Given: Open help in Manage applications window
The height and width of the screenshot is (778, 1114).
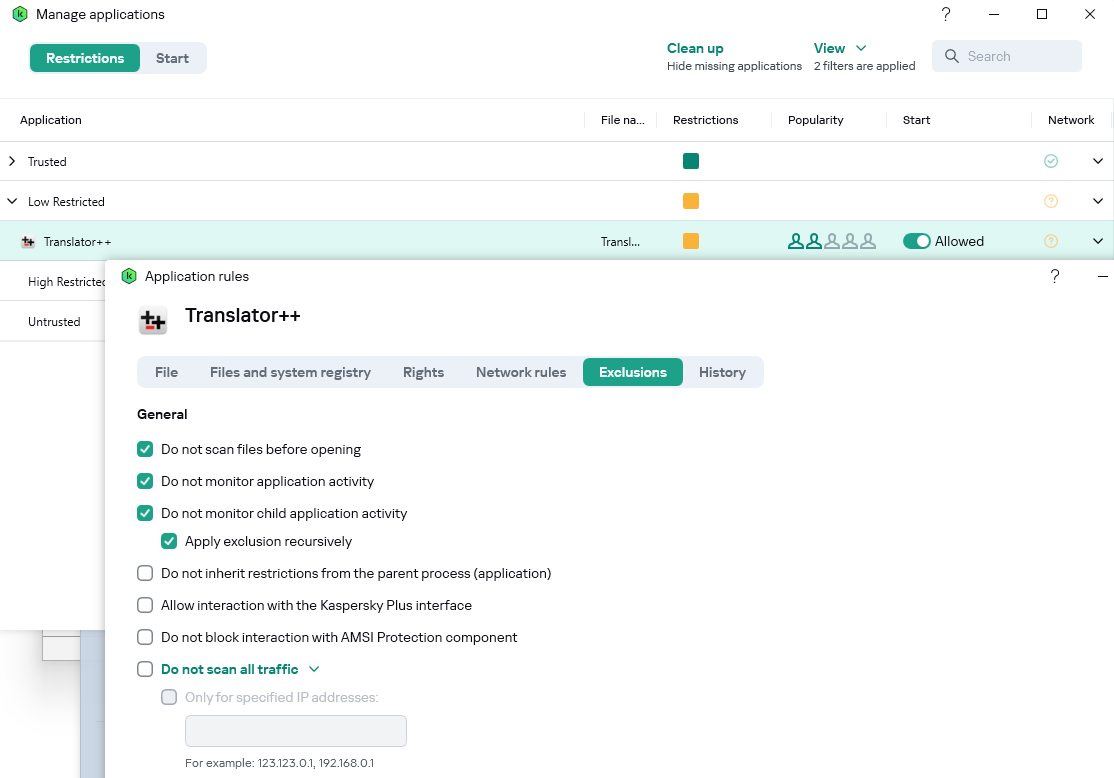Looking at the screenshot, I should 946,14.
